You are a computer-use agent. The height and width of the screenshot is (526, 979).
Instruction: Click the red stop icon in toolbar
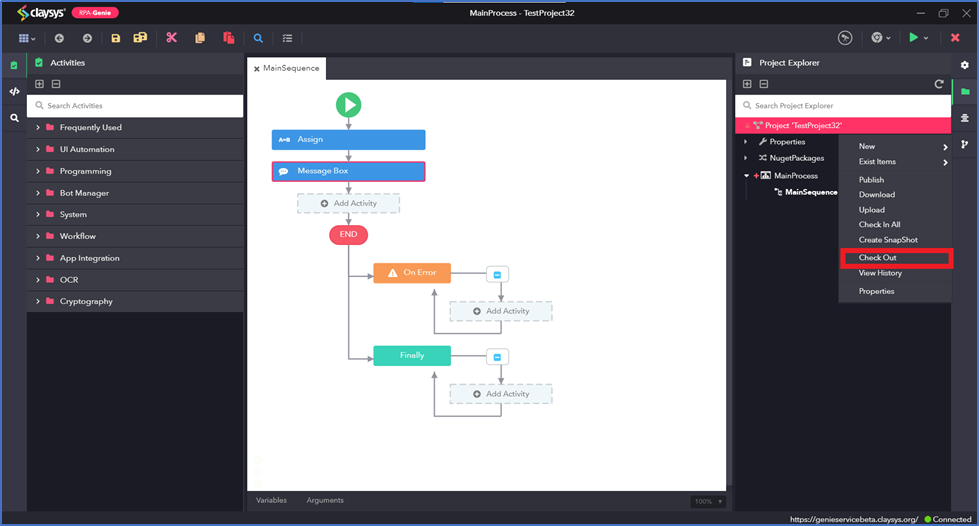pyautogui.click(x=955, y=37)
